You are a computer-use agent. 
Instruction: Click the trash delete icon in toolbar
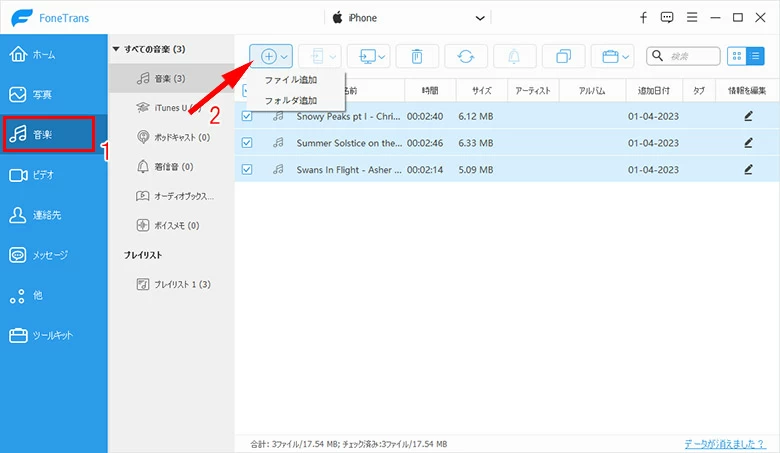[x=416, y=57]
